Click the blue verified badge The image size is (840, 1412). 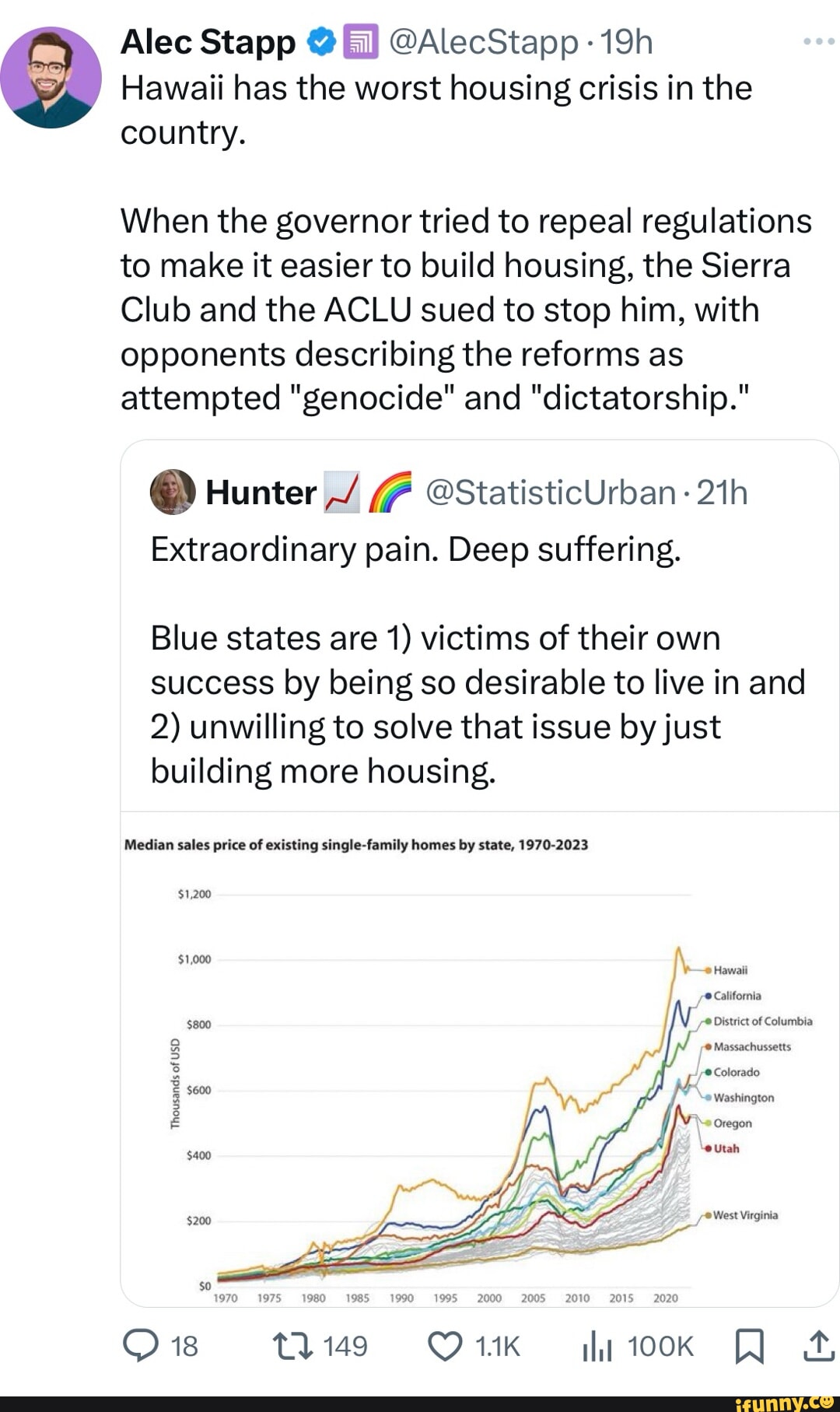click(x=321, y=43)
